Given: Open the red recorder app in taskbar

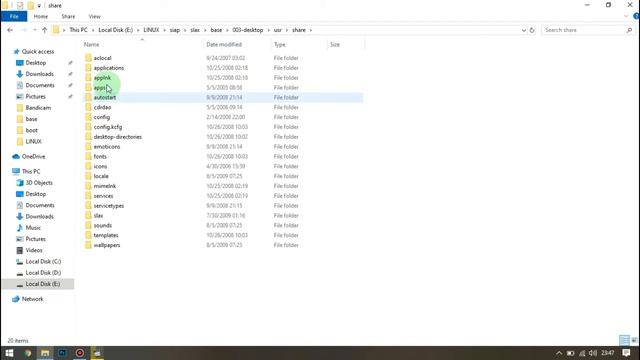Looking at the screenshot, I should pyautogui.click(x=80, y=353).
